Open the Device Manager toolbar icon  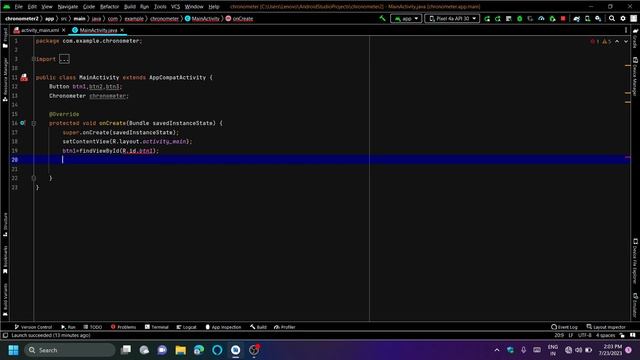(x=587, y=18)
